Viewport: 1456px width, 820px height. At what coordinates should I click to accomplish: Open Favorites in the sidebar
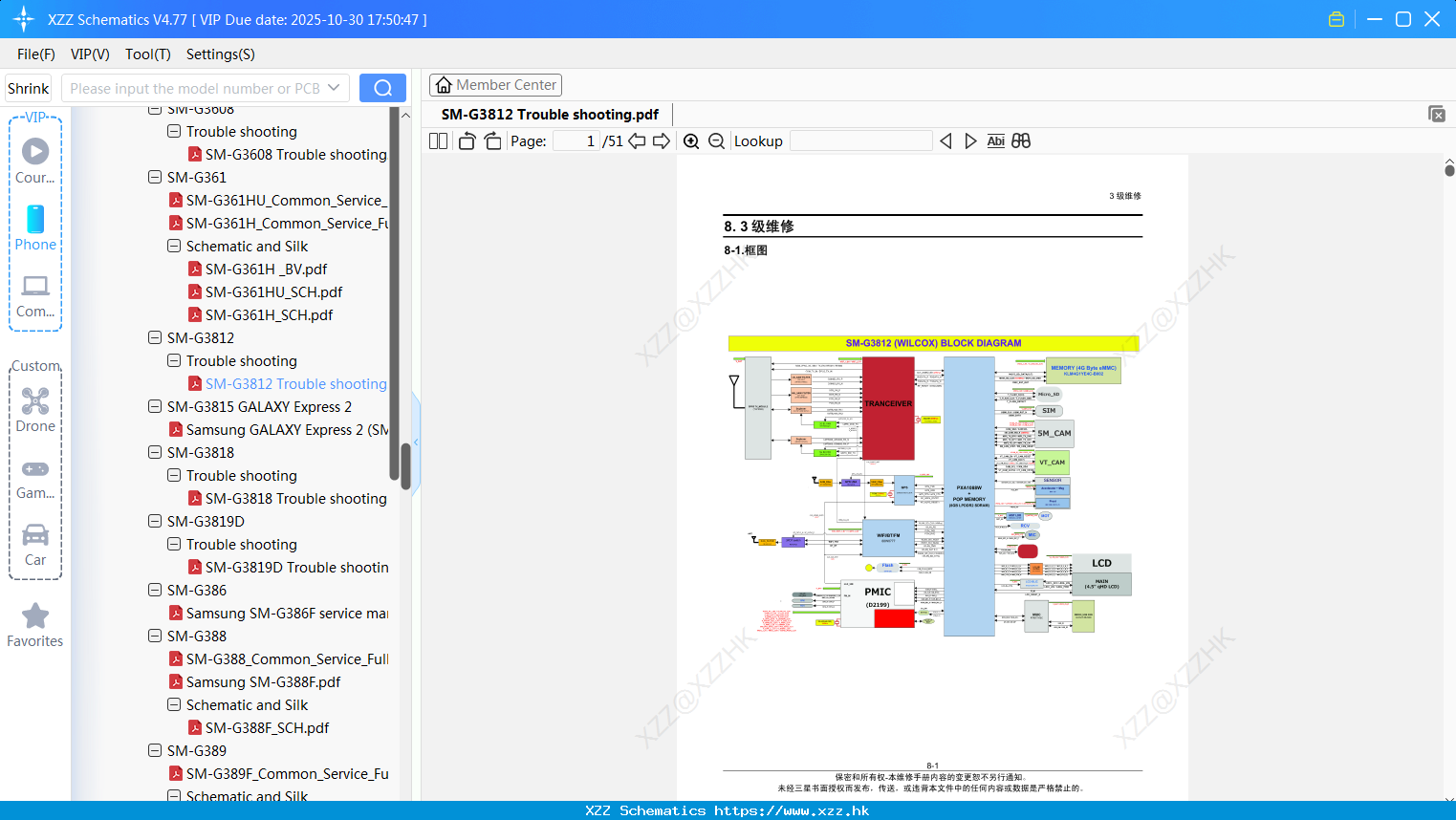35,625
